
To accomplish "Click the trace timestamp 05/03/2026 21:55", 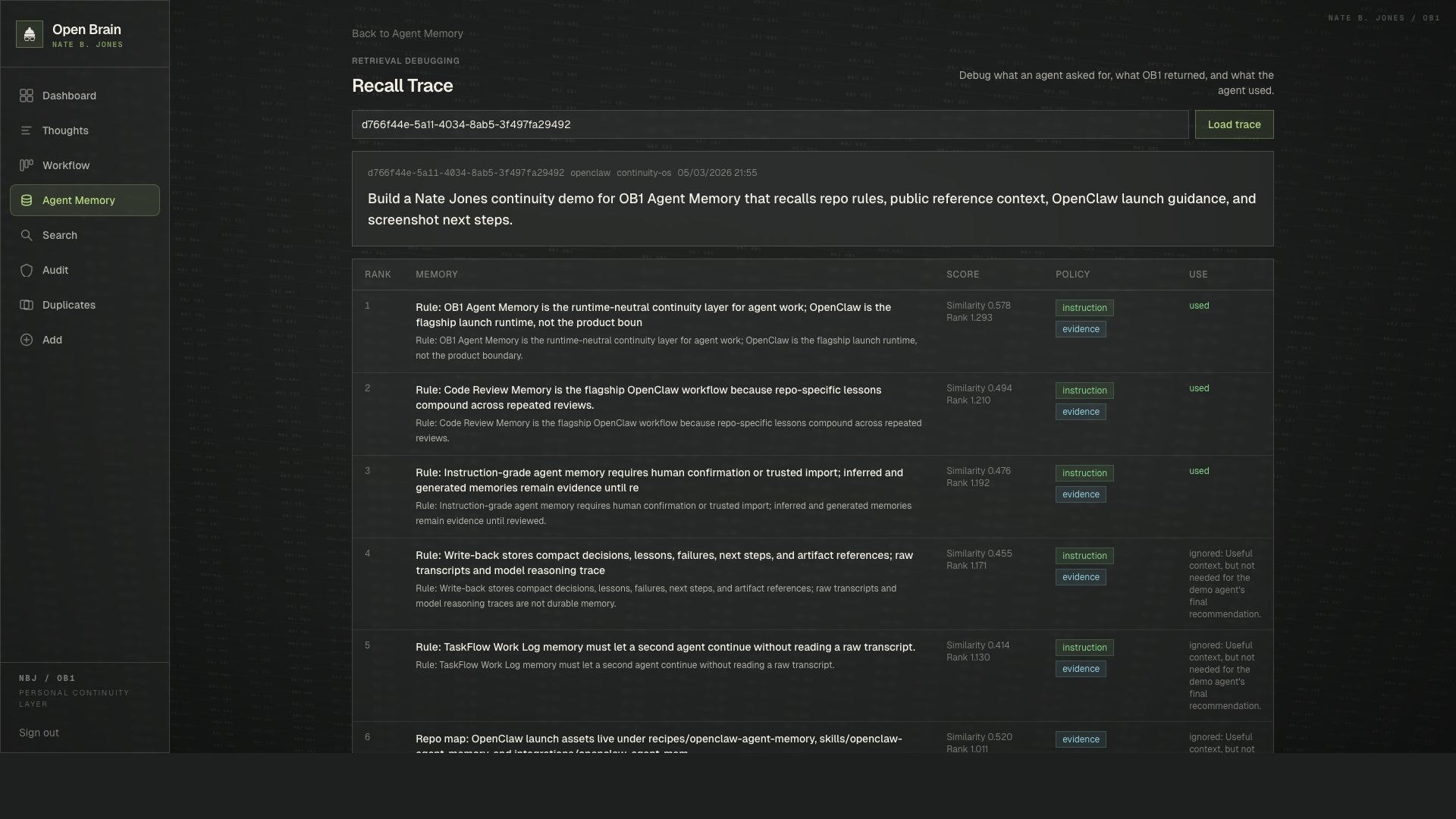I will pos(717,173).
